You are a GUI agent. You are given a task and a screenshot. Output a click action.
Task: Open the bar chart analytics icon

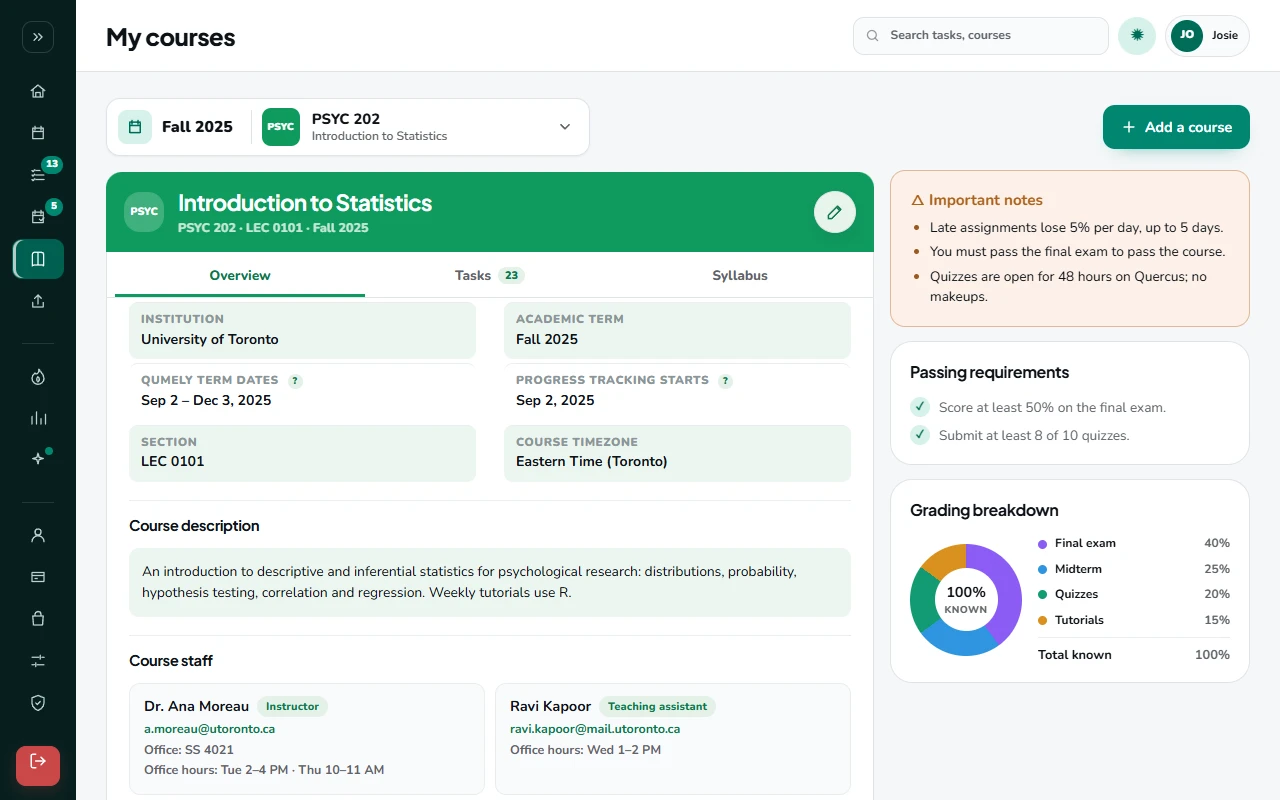click(x=38, y=418)
